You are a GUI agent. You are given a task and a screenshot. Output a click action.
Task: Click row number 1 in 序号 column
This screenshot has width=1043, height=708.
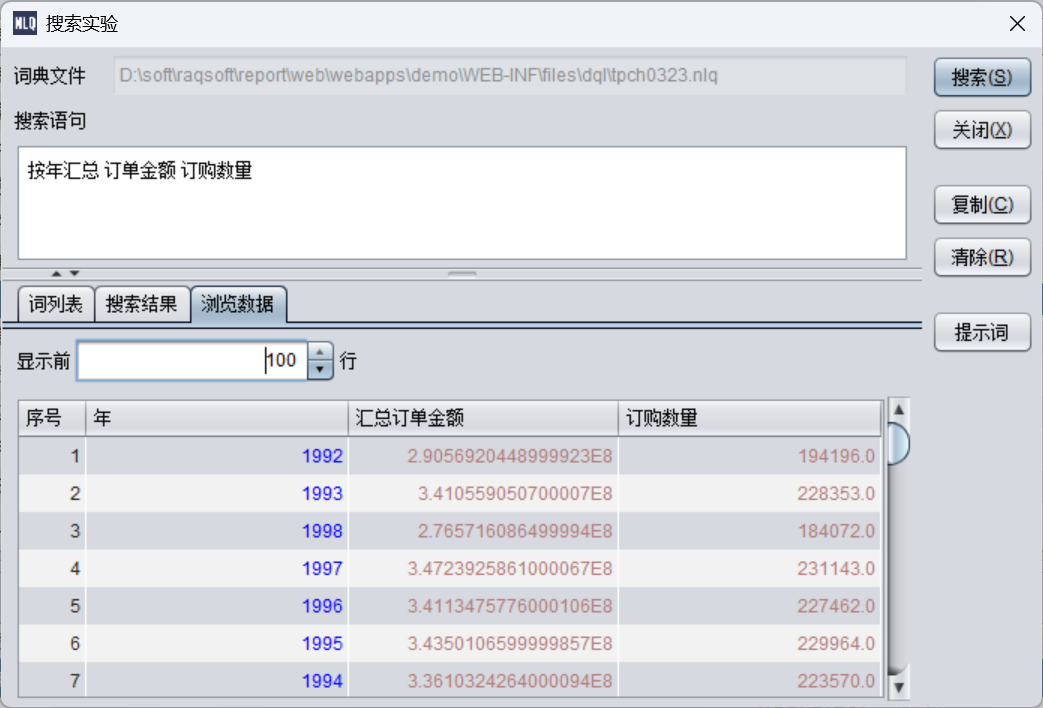coord(52,456)
